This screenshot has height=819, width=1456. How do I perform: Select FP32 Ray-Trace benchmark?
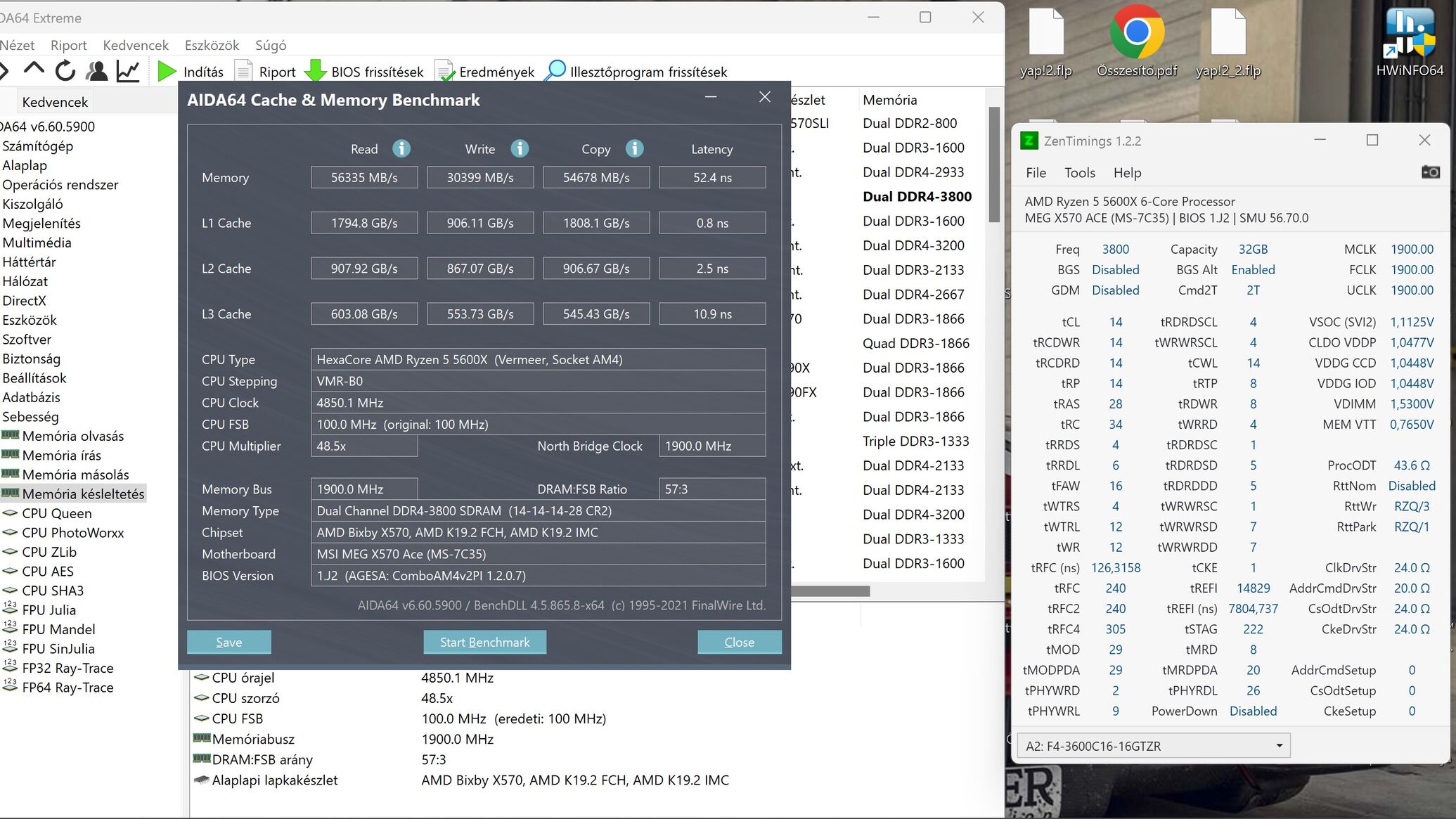pos(67,668)
